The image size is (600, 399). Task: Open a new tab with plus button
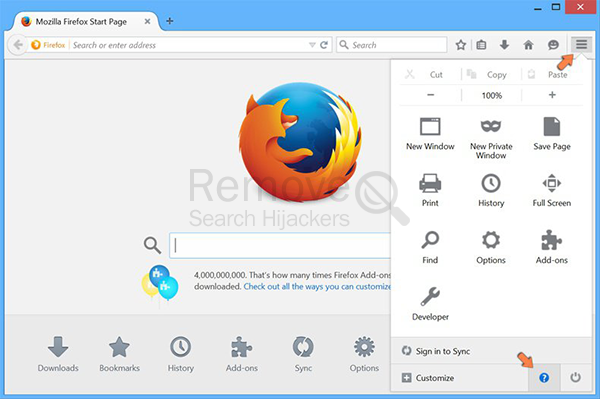(170, 21)
